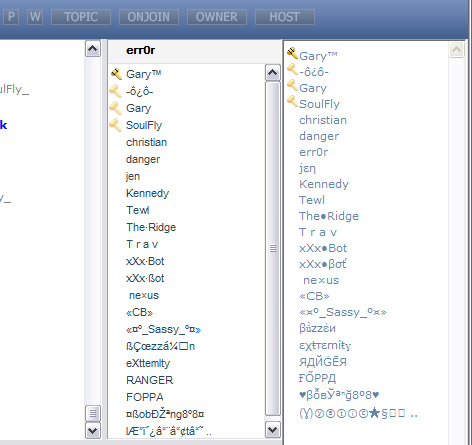Click the gavel icon next to SoulFly in right panel
Screen dimensions: 472x445
click(292, 101)
